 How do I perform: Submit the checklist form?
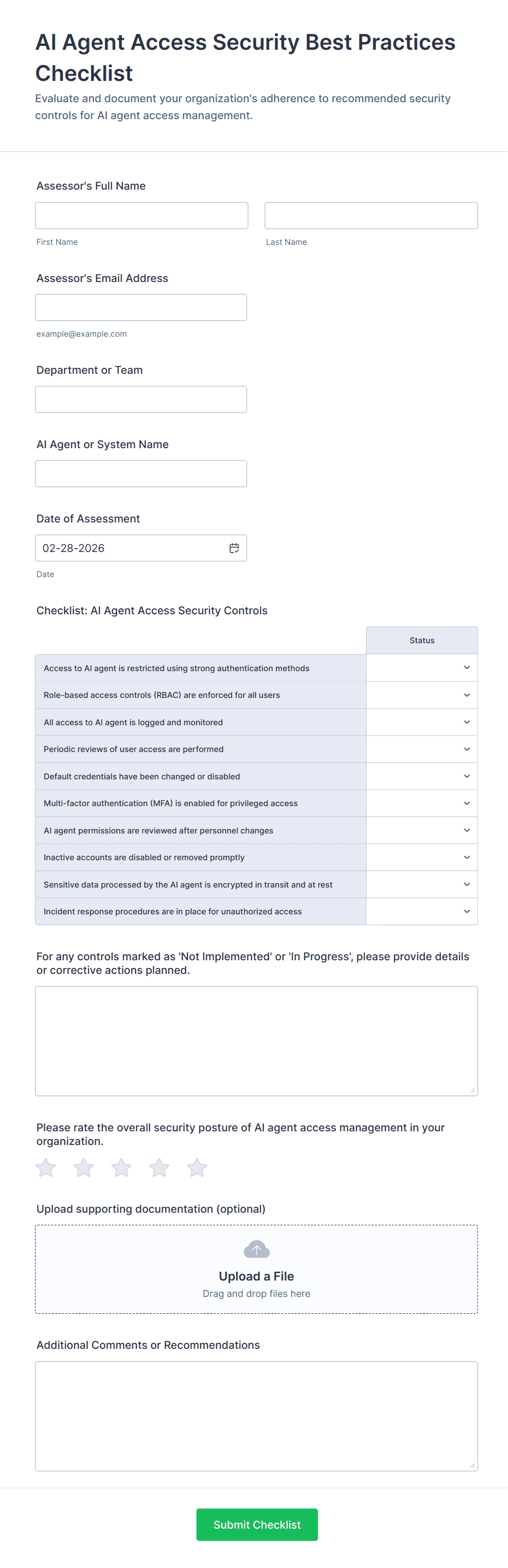(x=257, y=1524)
